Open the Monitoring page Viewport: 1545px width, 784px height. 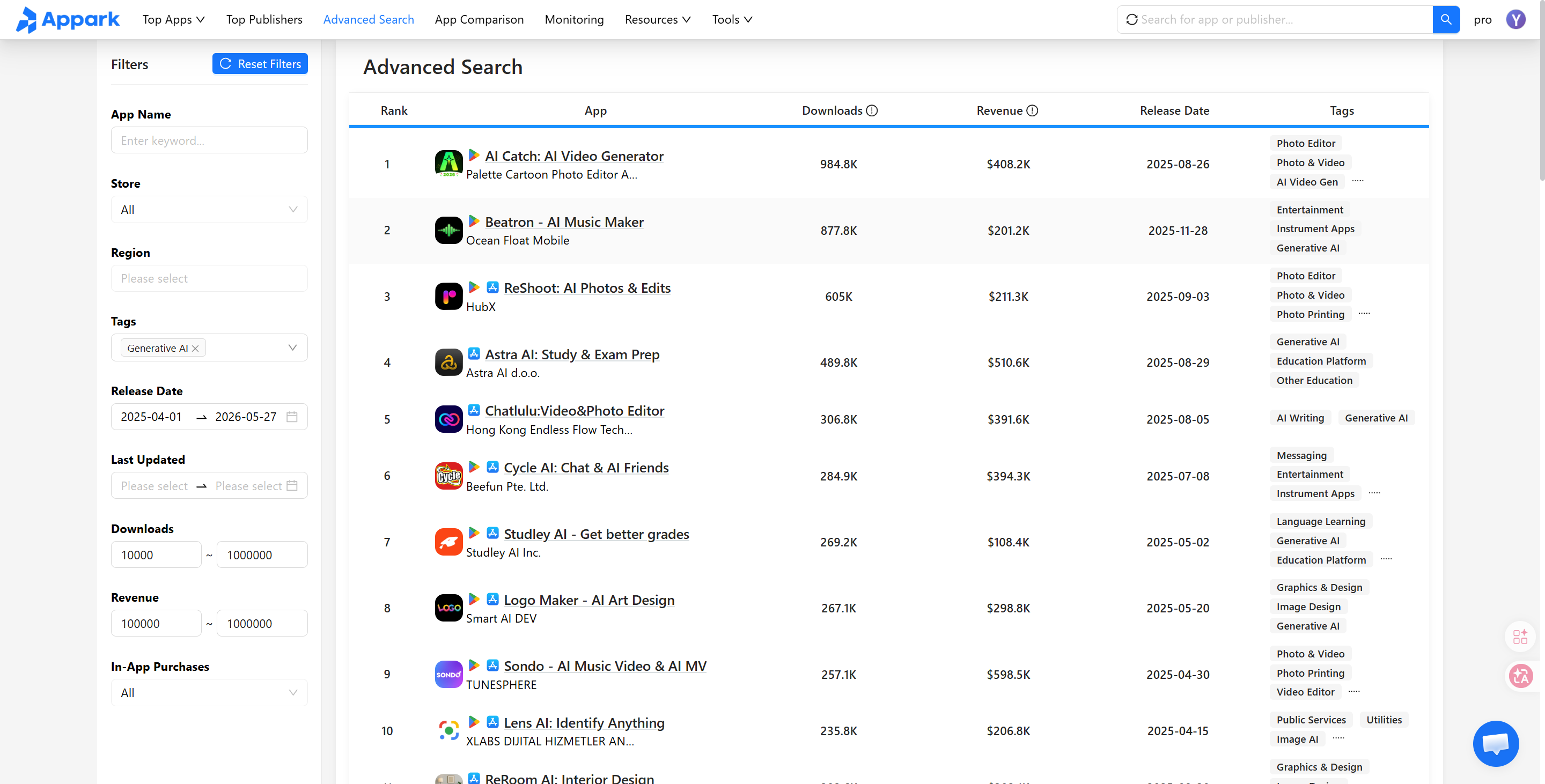574,20
